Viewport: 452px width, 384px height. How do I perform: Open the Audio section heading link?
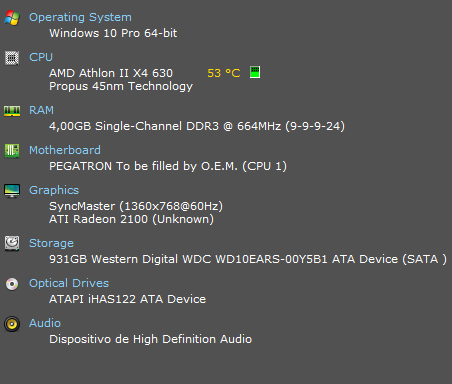pyautogui.click(x=45, y=323)
